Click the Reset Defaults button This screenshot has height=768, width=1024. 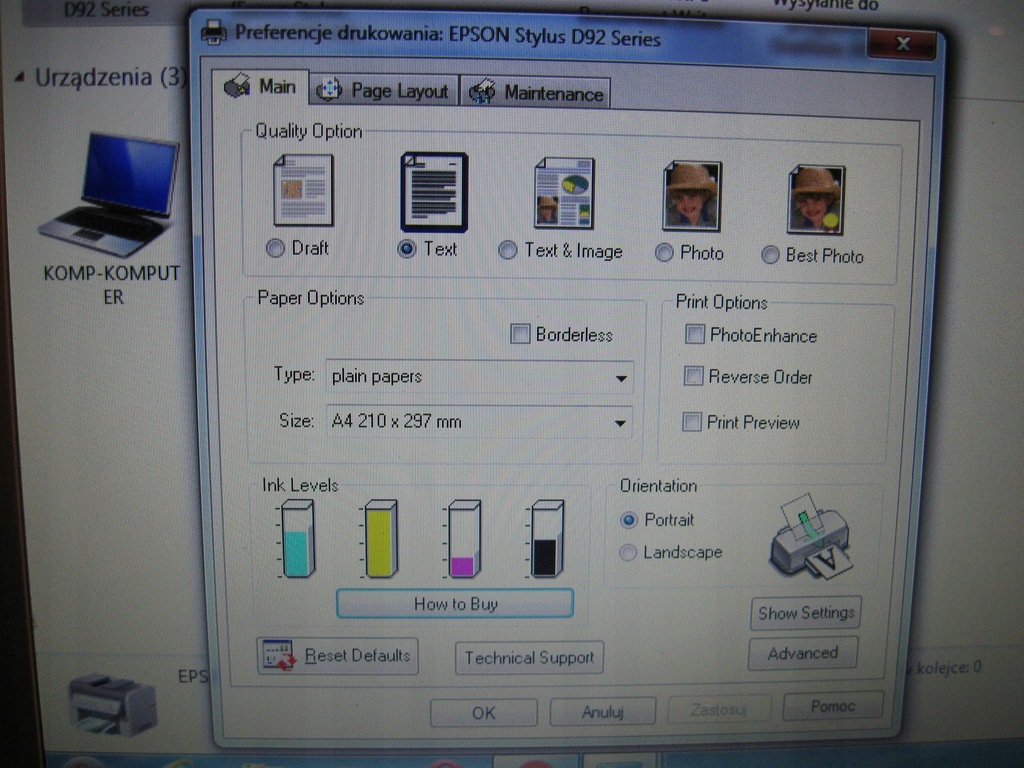click(338, 656)
